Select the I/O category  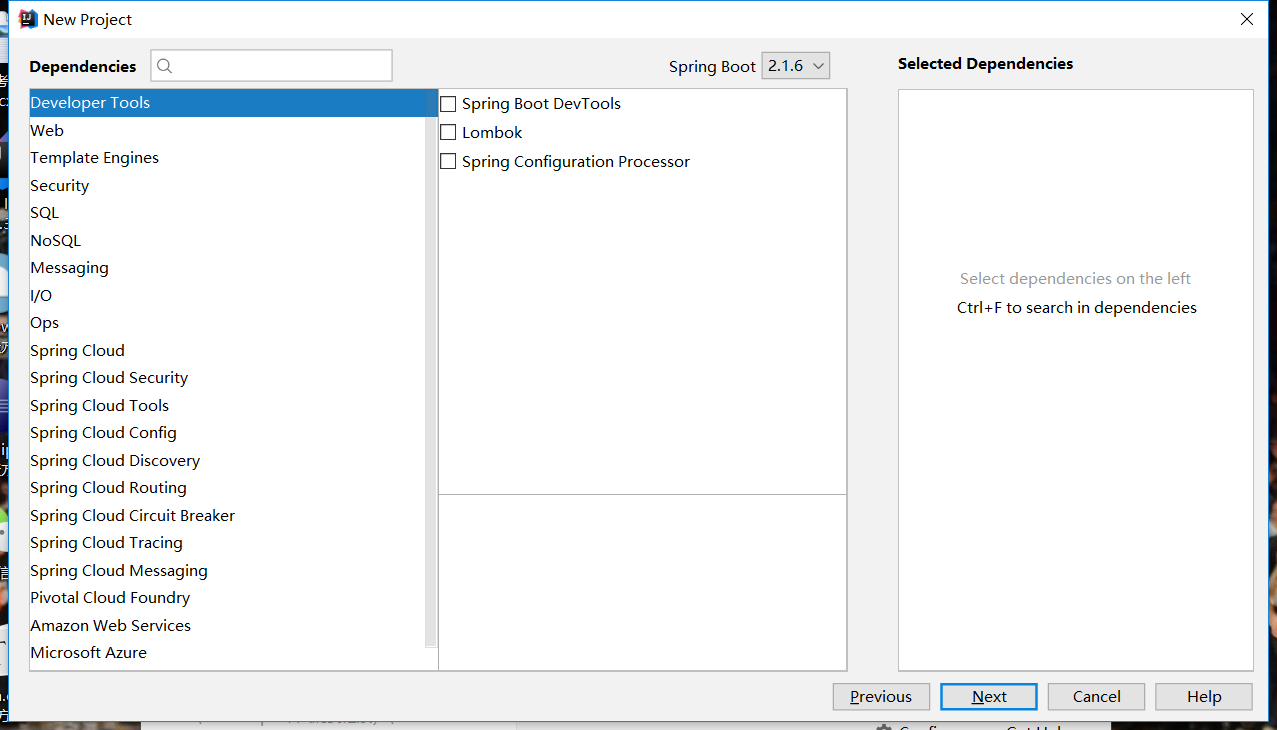(x=228, y=295)
